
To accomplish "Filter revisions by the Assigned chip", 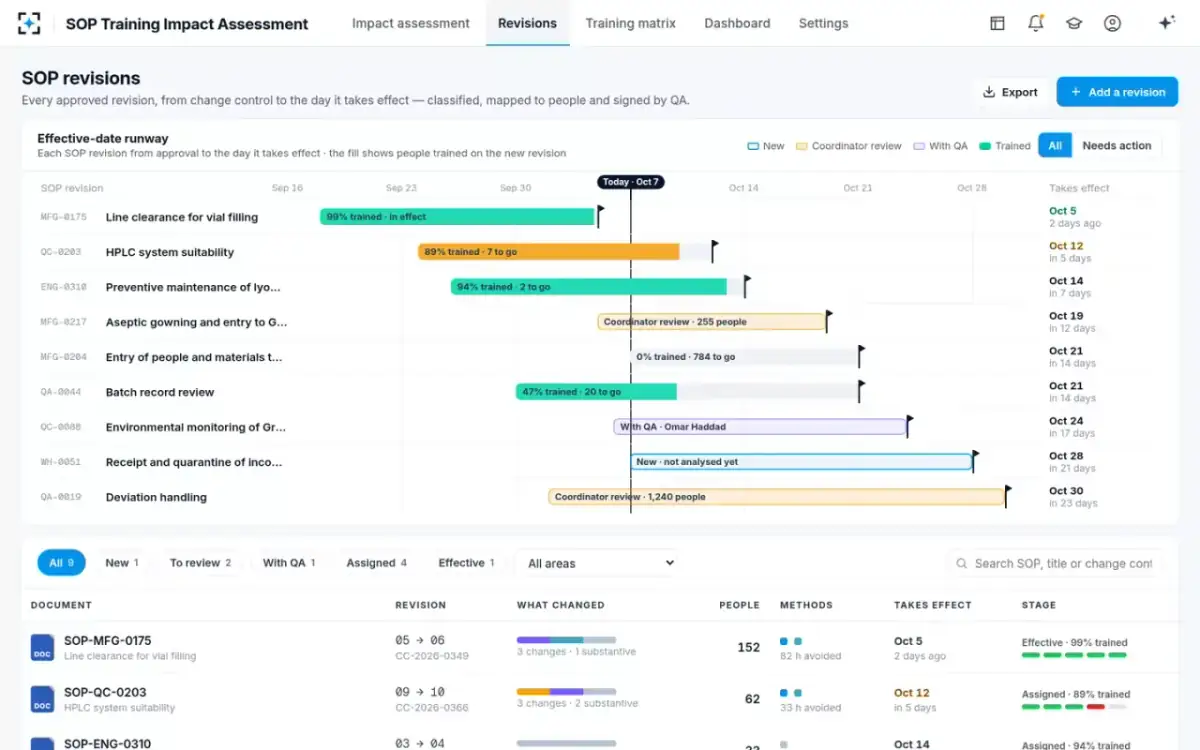I will click(x=376, y=563).
